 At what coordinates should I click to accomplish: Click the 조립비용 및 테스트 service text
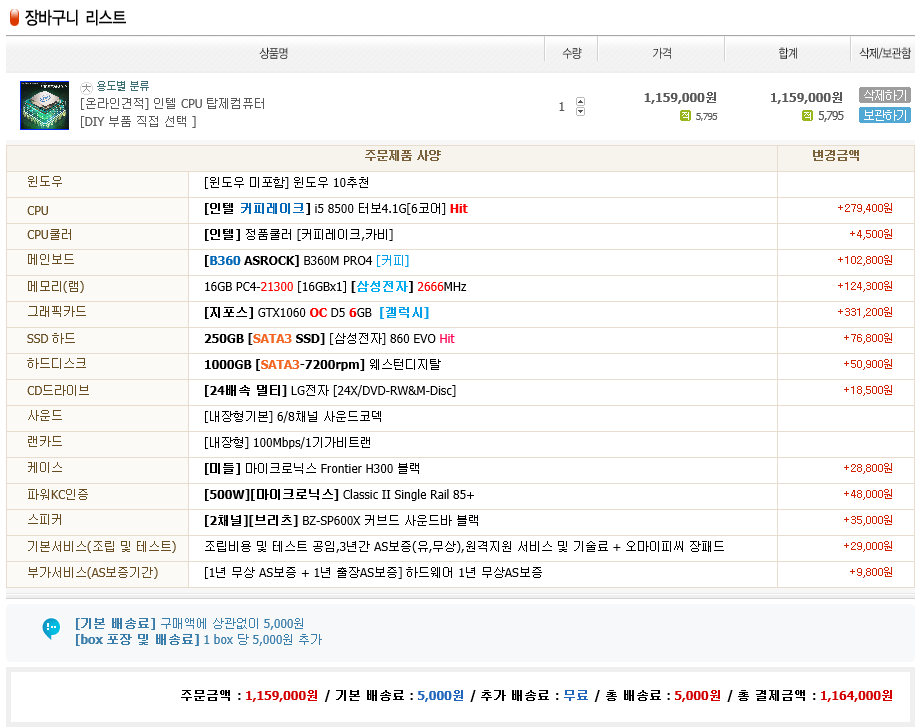point(464,546)
